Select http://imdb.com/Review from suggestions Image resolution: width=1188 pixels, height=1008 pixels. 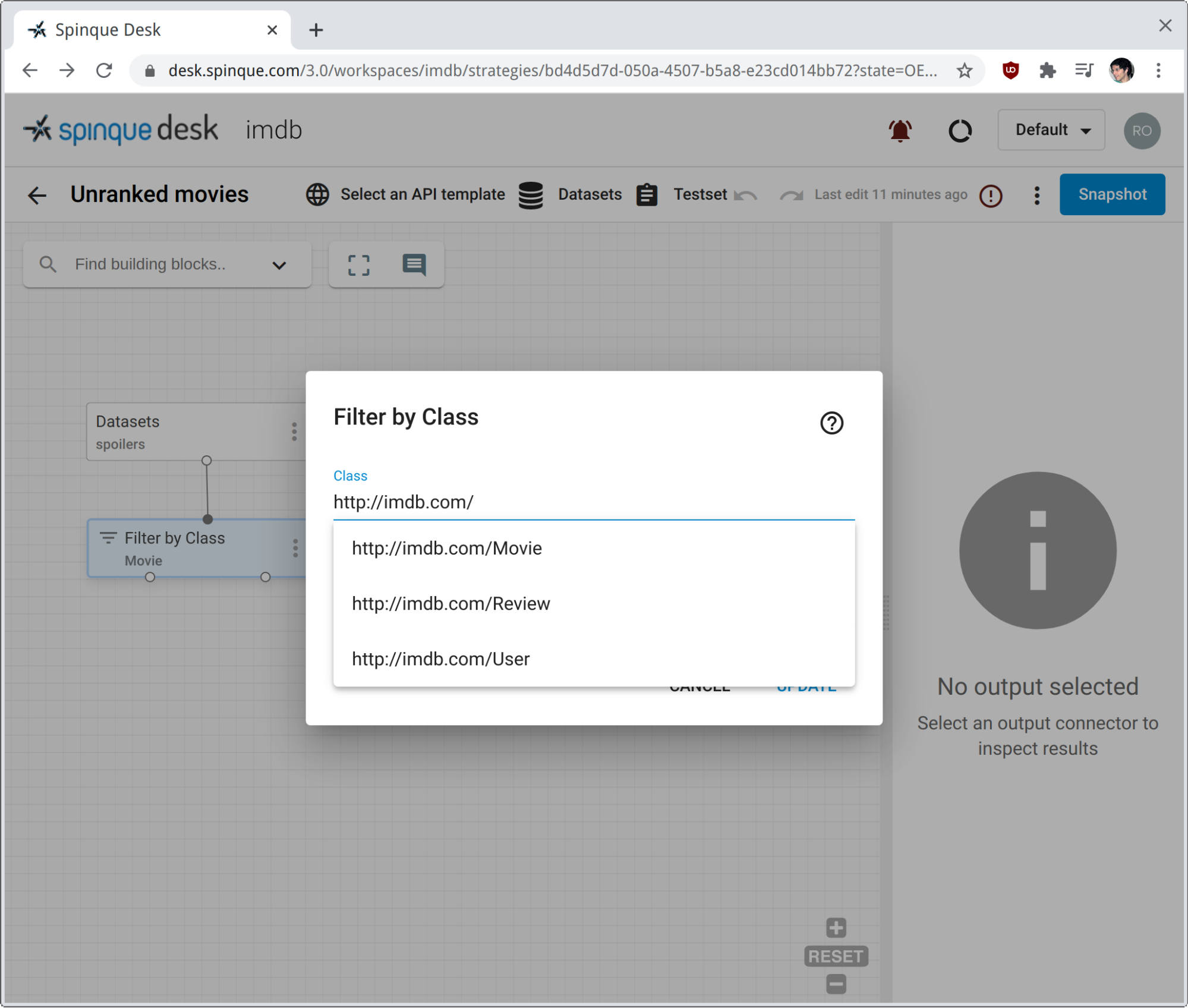point(594,603)
